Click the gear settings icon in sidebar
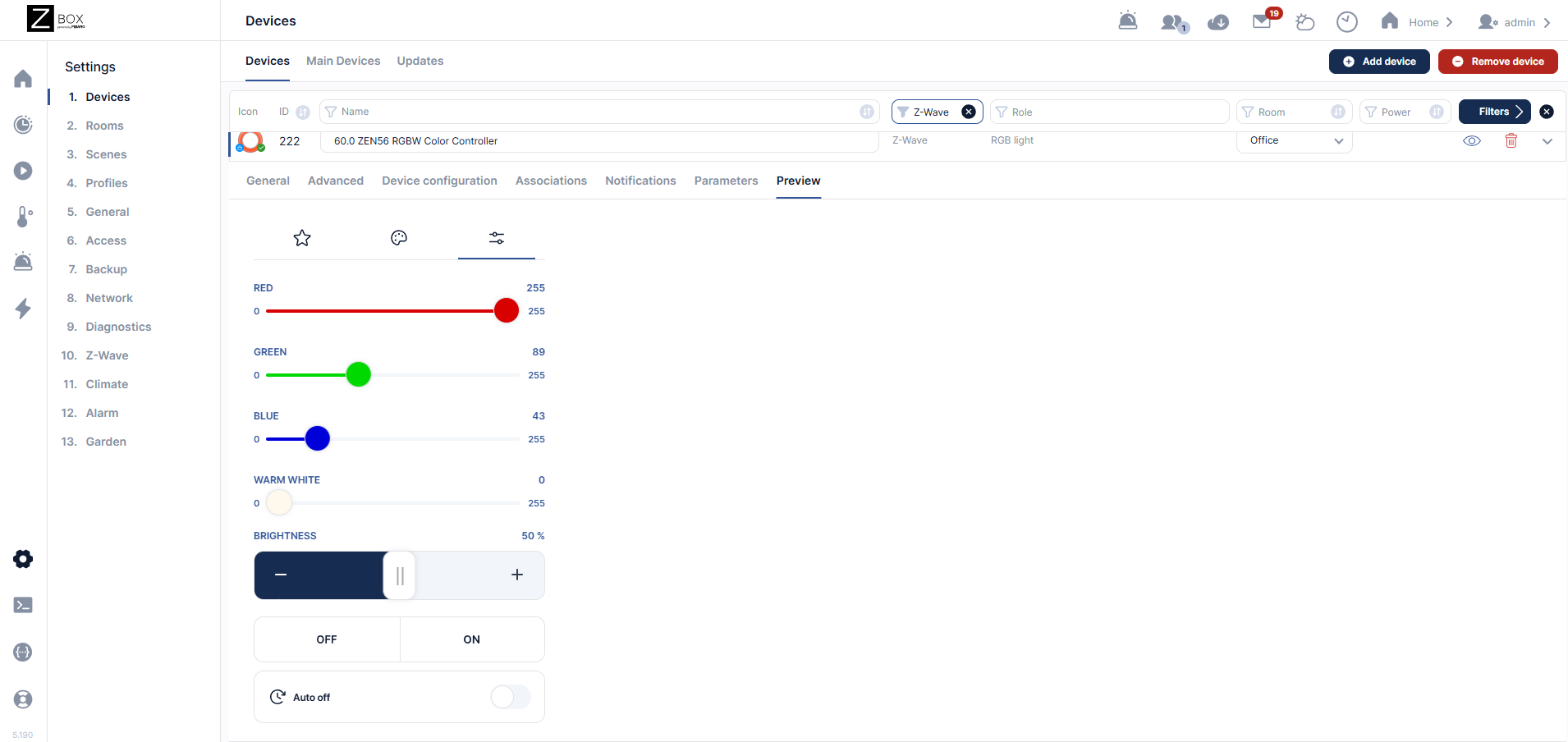1568x742 pixels. [23, 559]
